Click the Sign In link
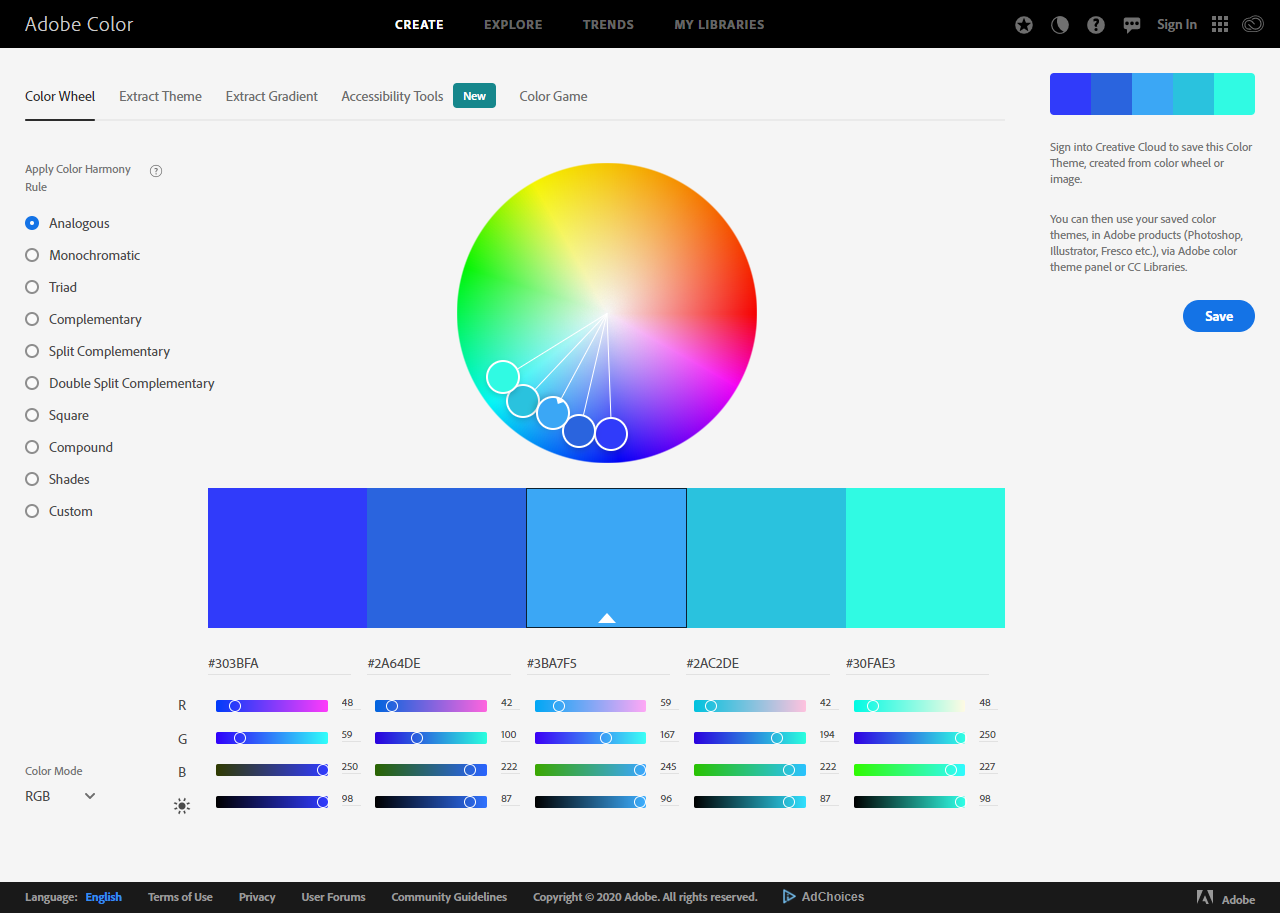 [1176, 25]
